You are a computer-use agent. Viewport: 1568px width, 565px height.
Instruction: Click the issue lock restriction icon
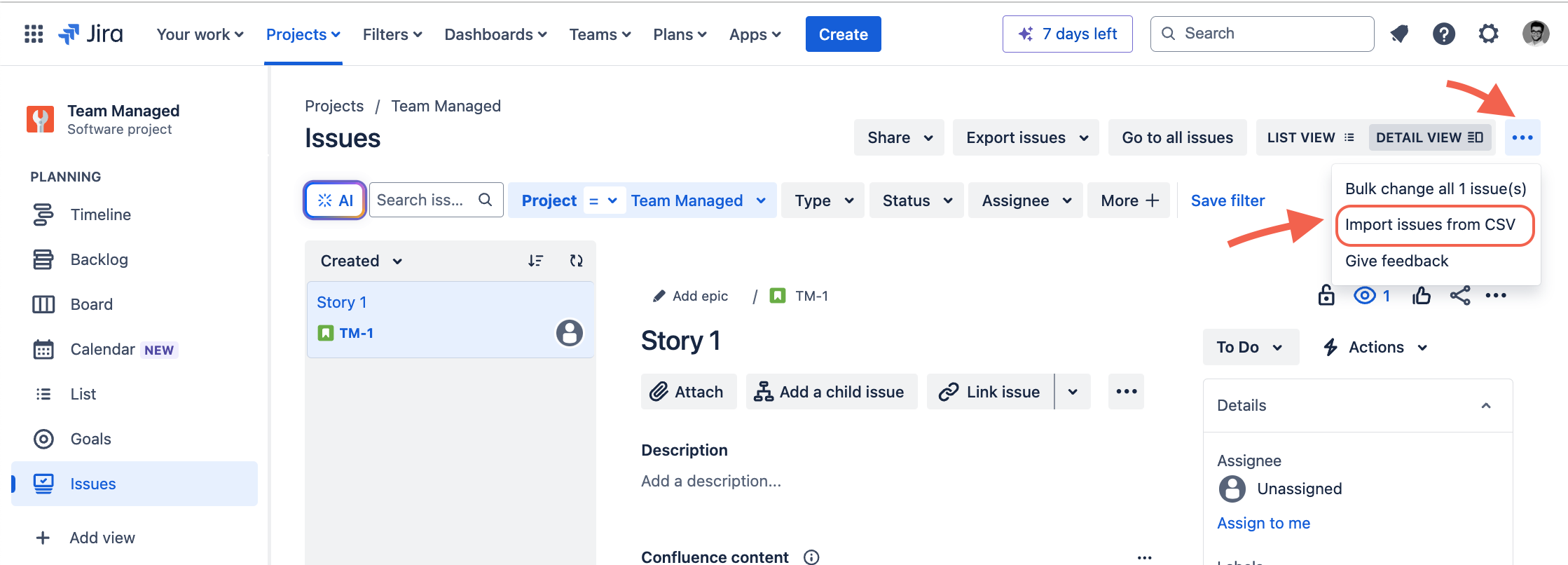(1326, 296)
